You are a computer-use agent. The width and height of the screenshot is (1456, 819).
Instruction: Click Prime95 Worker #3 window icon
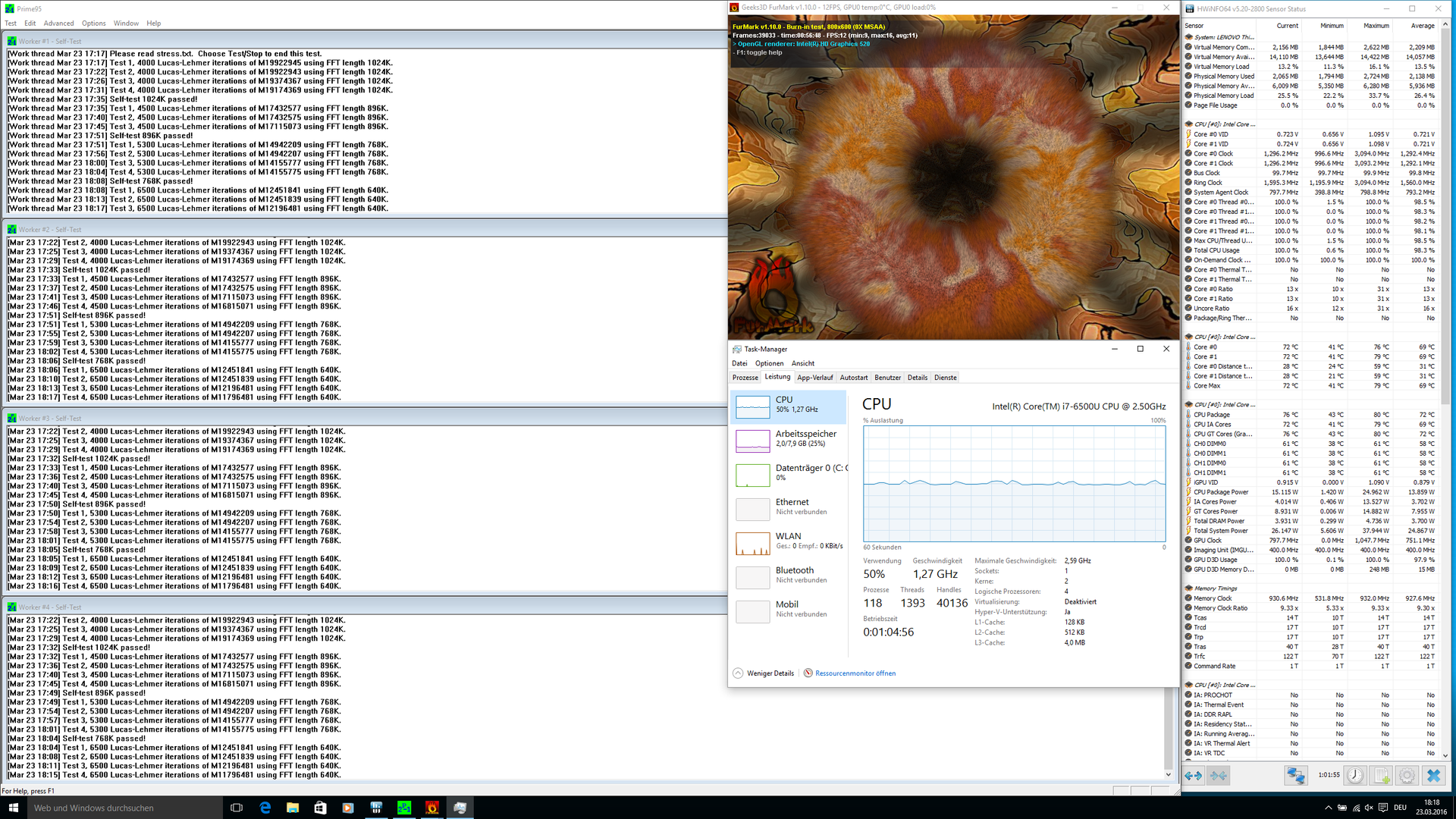(12, 418)
